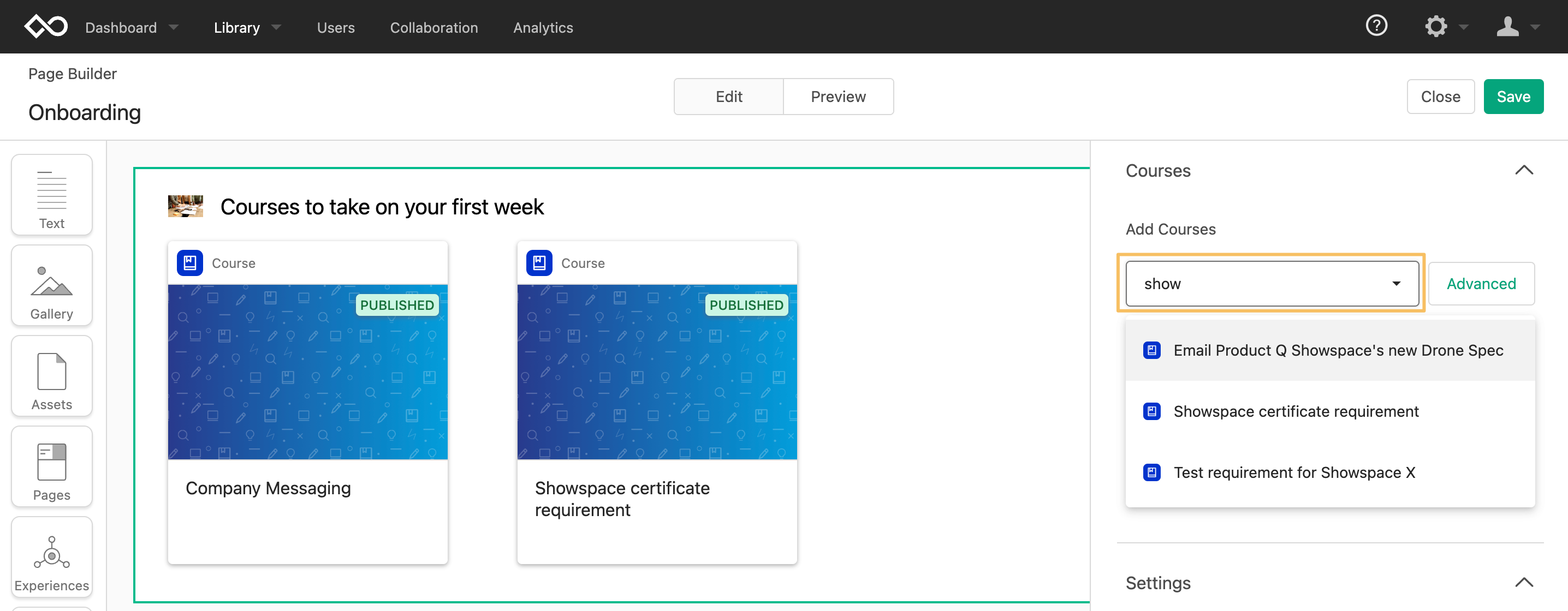Image resolution: width=1568 pixels, height=611 pixels.
Task: Select the Experiences block tool
Action: click(52, 558)
